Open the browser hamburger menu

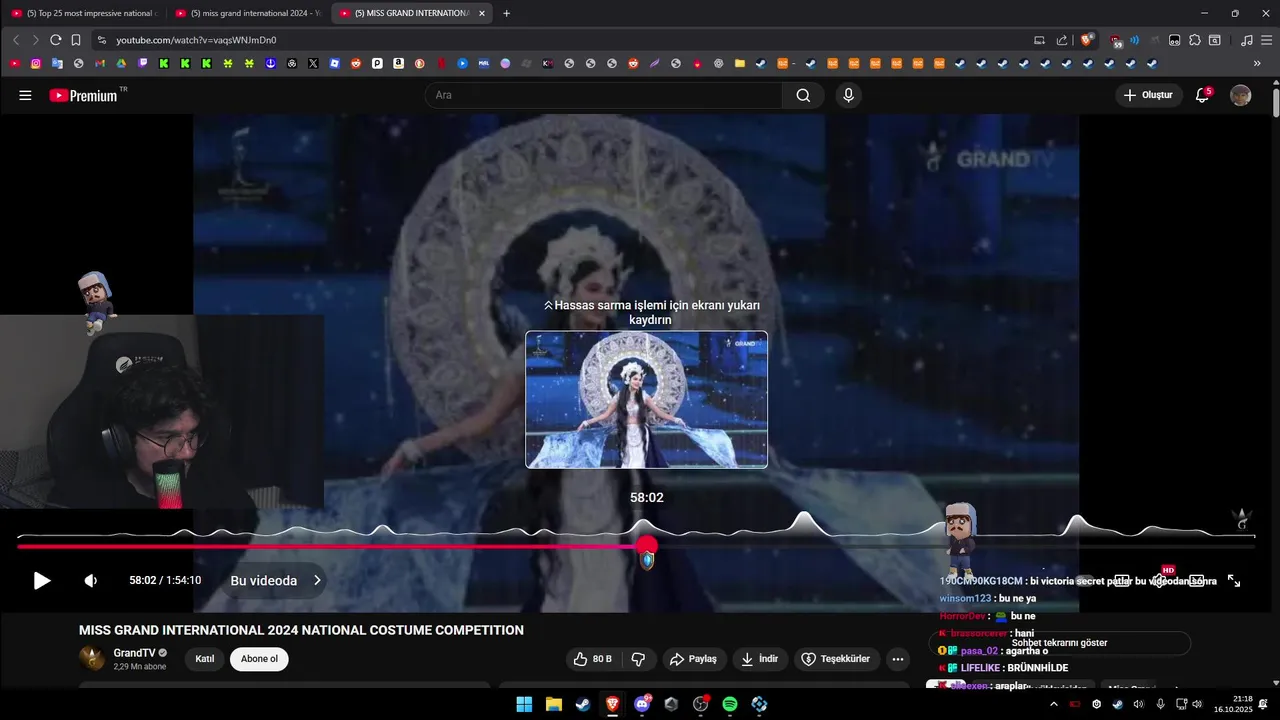click(x=1266, y=40)
